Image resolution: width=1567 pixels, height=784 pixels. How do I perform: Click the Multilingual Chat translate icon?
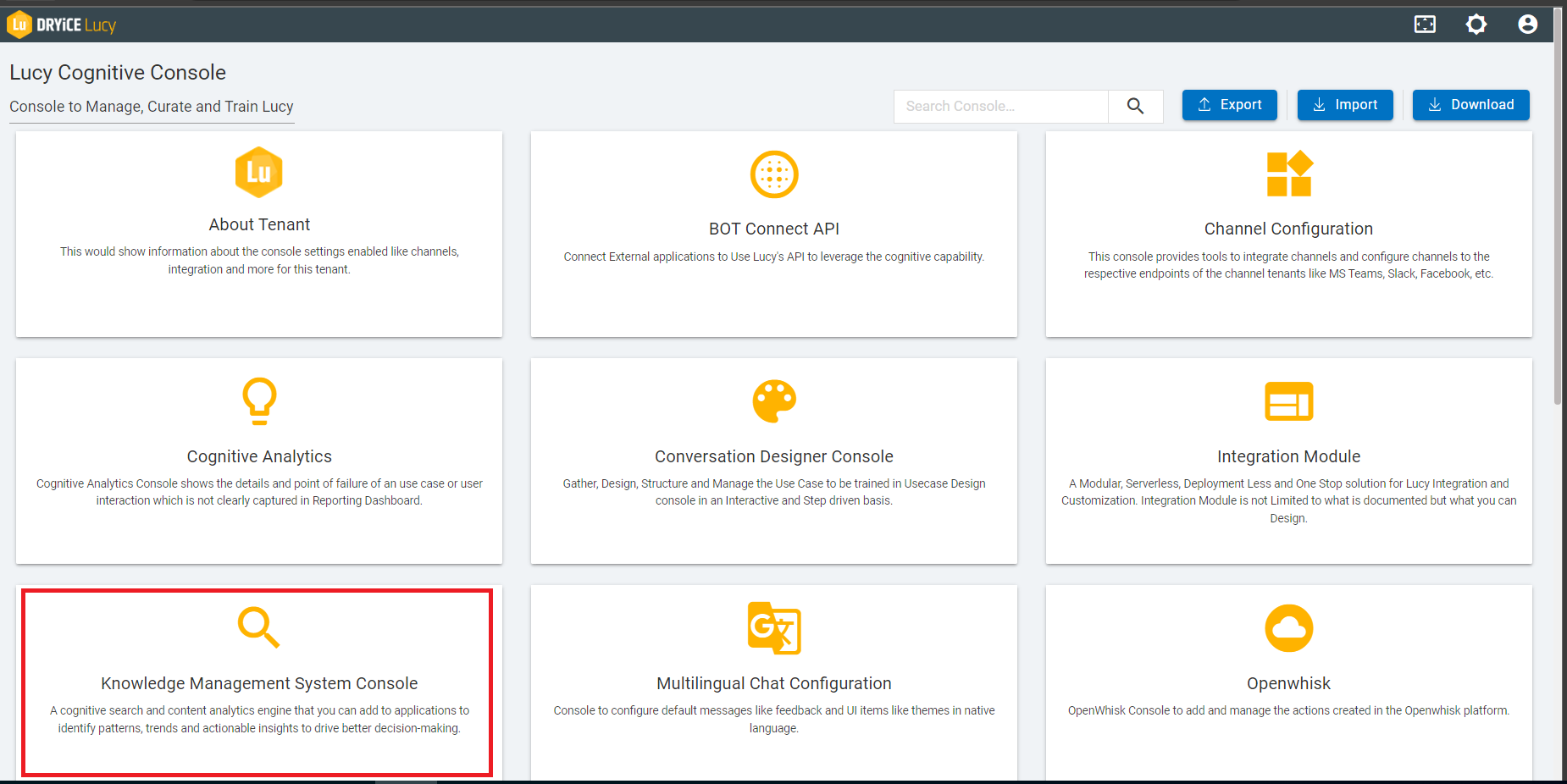tap(774, 628)
